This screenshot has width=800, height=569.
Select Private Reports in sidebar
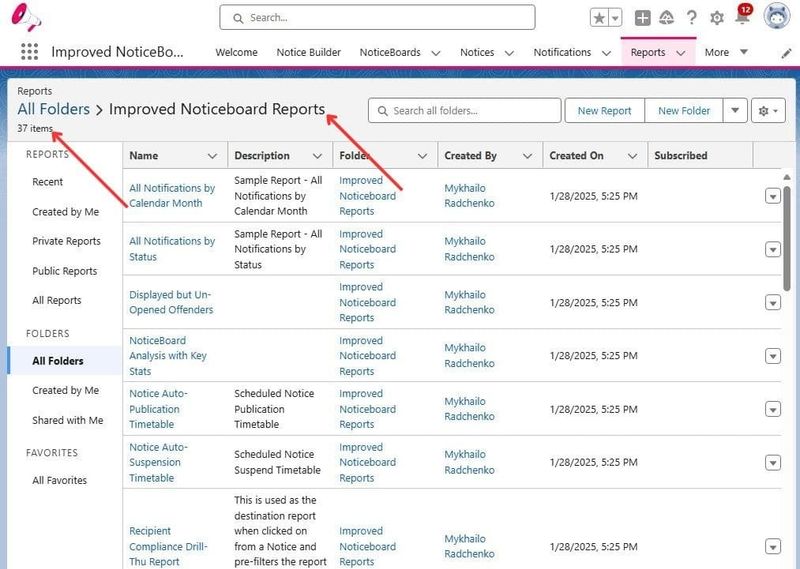pos(66,241)
